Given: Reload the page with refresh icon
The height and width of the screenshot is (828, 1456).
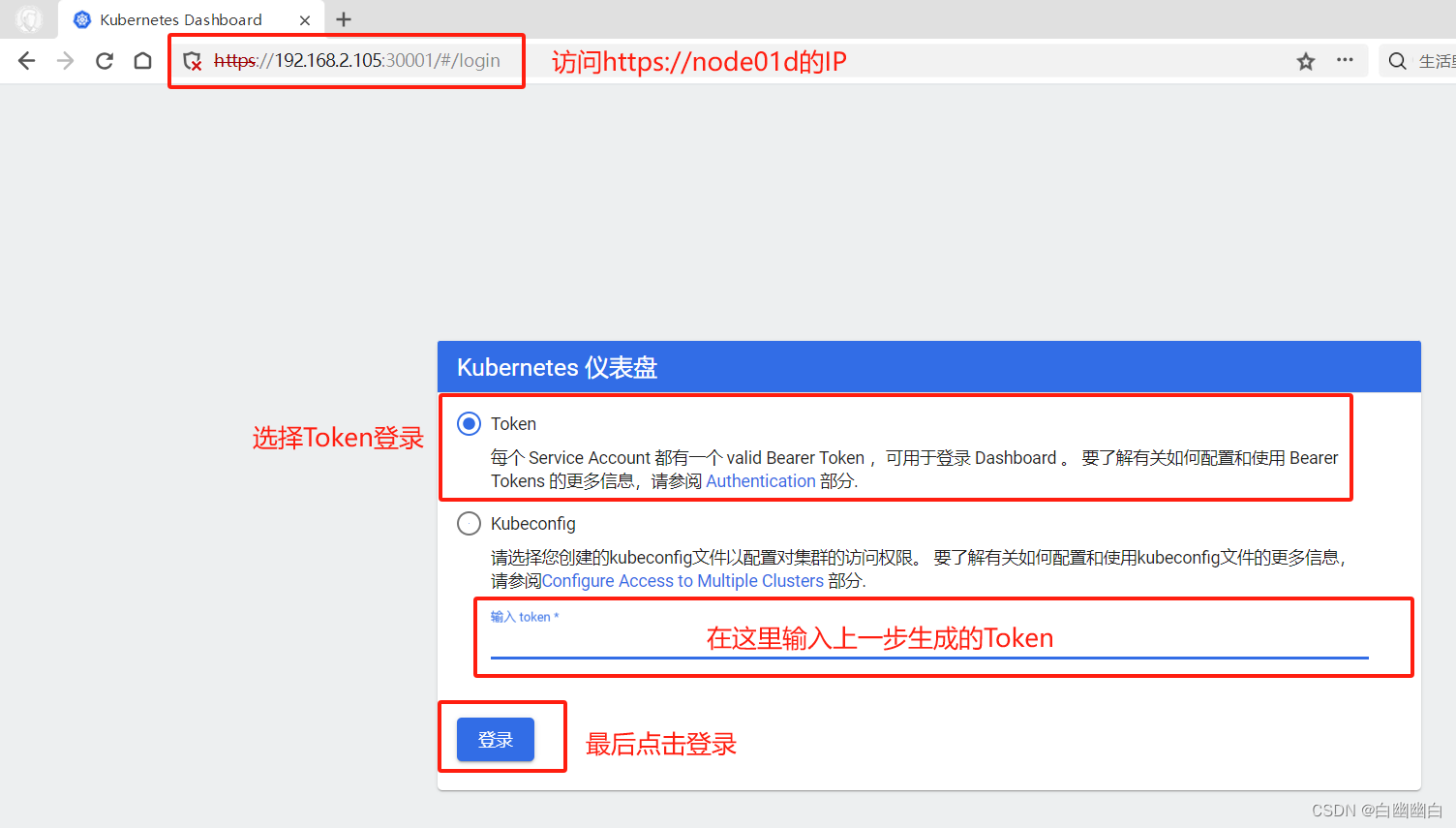Looking at the screenshot, I should (x=105, y=61).
